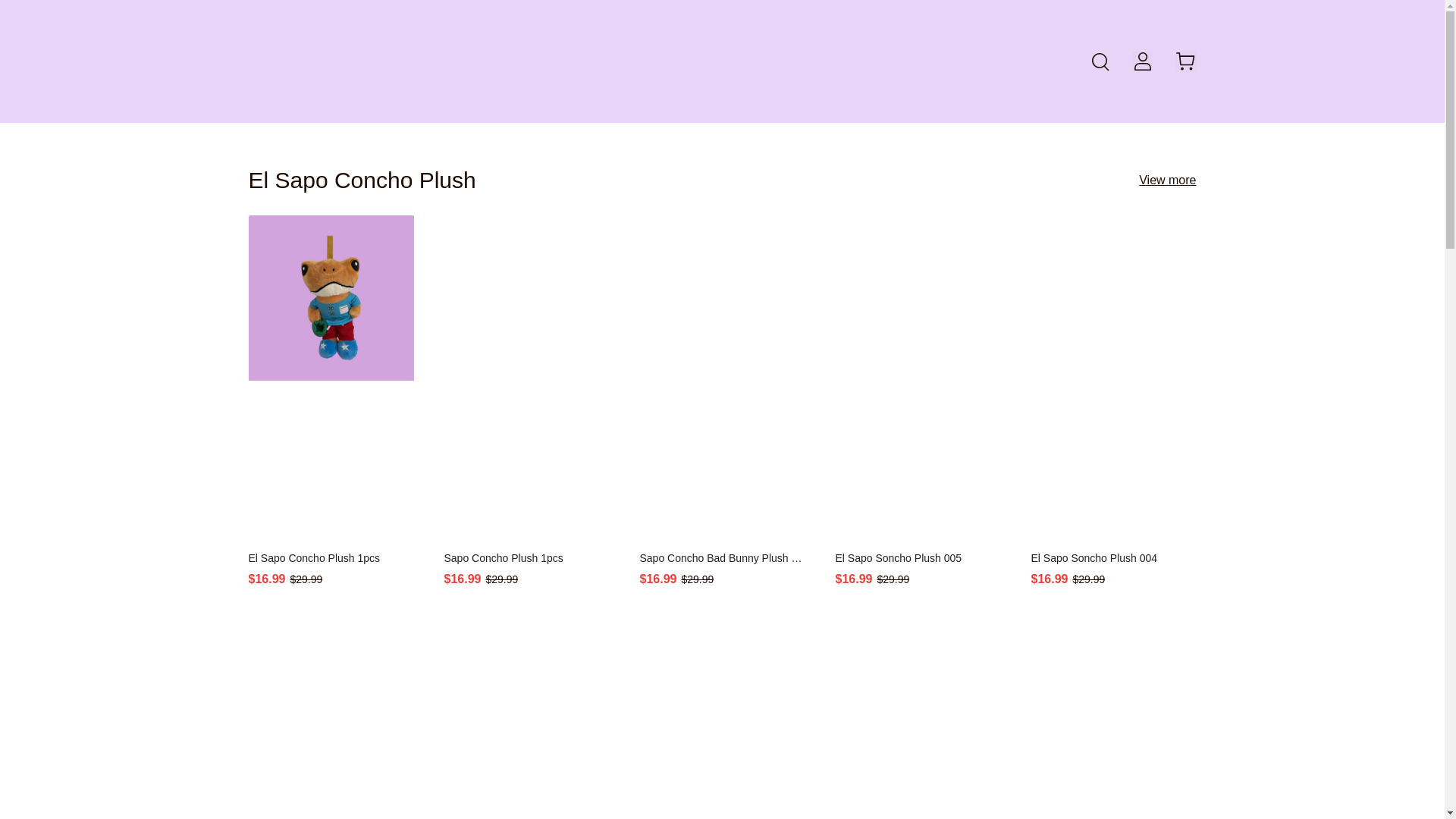The image size is (1456, 819).
Task: Open the shopping cart icon
Action: coord(1185,61)
